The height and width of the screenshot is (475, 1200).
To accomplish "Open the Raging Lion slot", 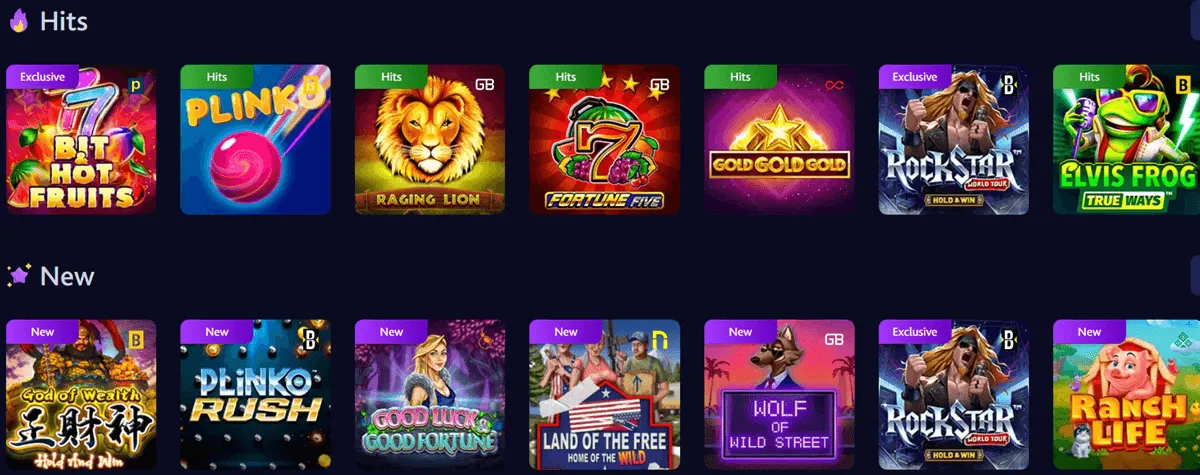I will pos(430,140).
